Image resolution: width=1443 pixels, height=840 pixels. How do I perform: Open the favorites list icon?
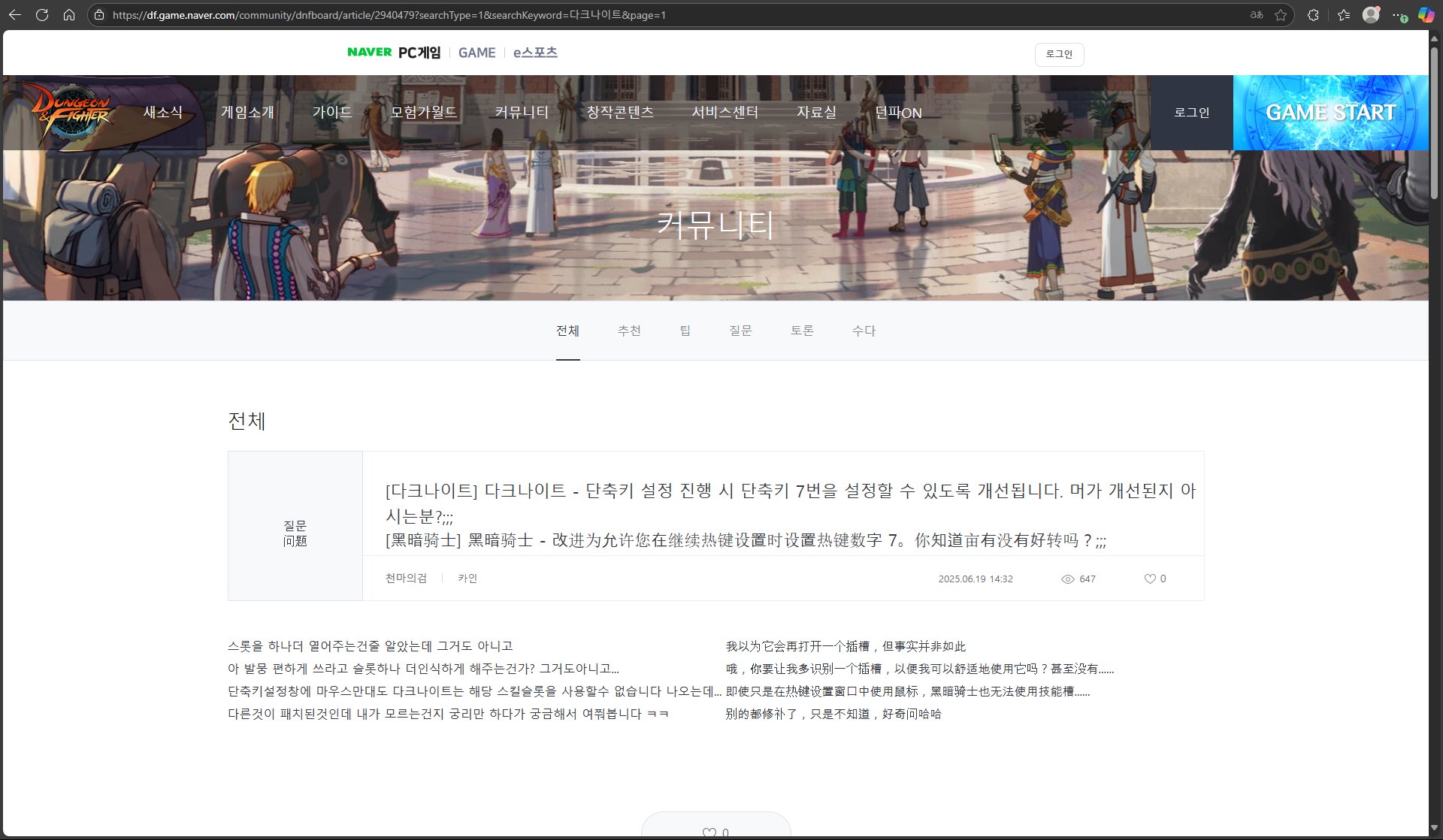[1344, 15]
